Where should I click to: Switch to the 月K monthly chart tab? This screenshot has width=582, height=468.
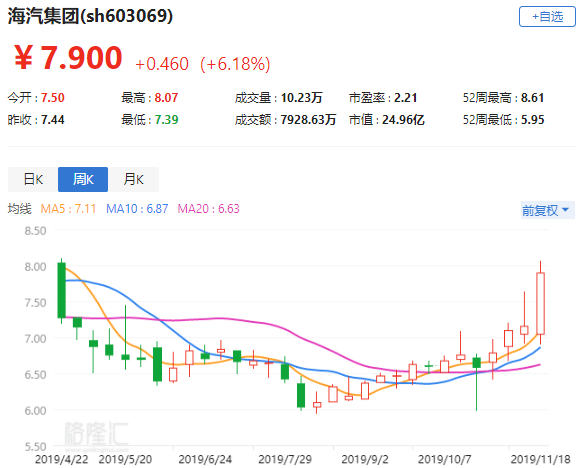click(134, 180)
